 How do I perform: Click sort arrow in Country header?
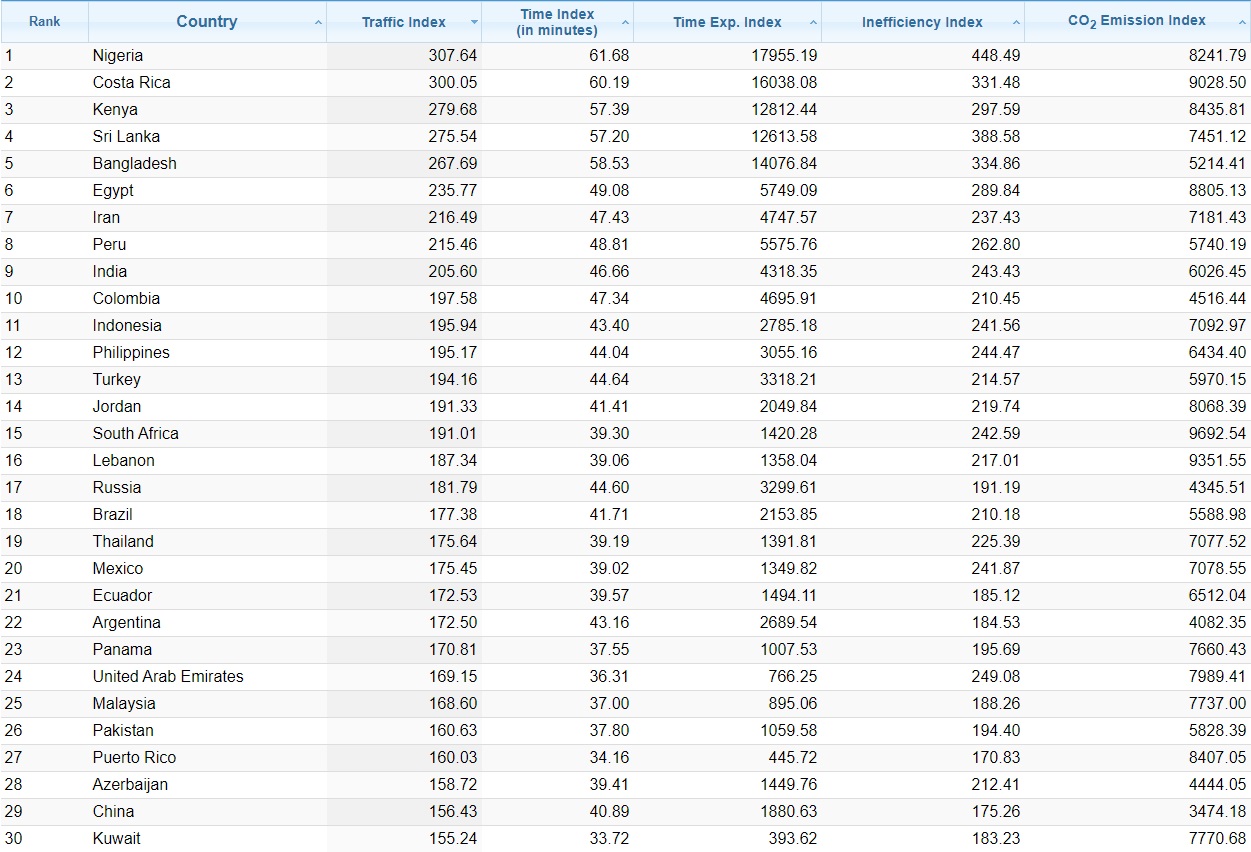(x=318, y=22)
